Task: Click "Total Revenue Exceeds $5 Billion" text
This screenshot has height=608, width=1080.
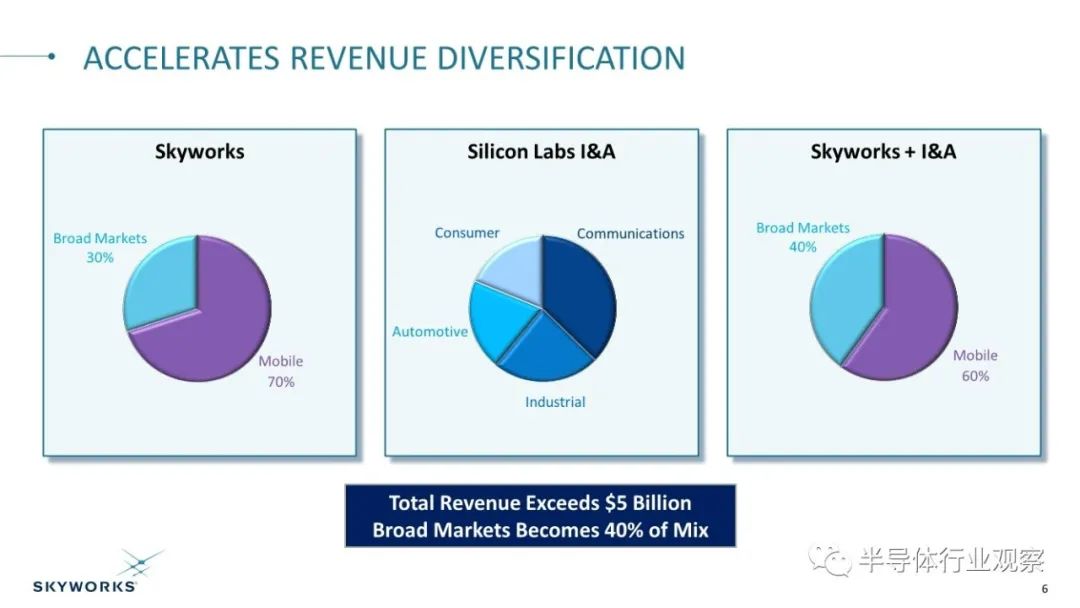Action: [x=540, y=503]
